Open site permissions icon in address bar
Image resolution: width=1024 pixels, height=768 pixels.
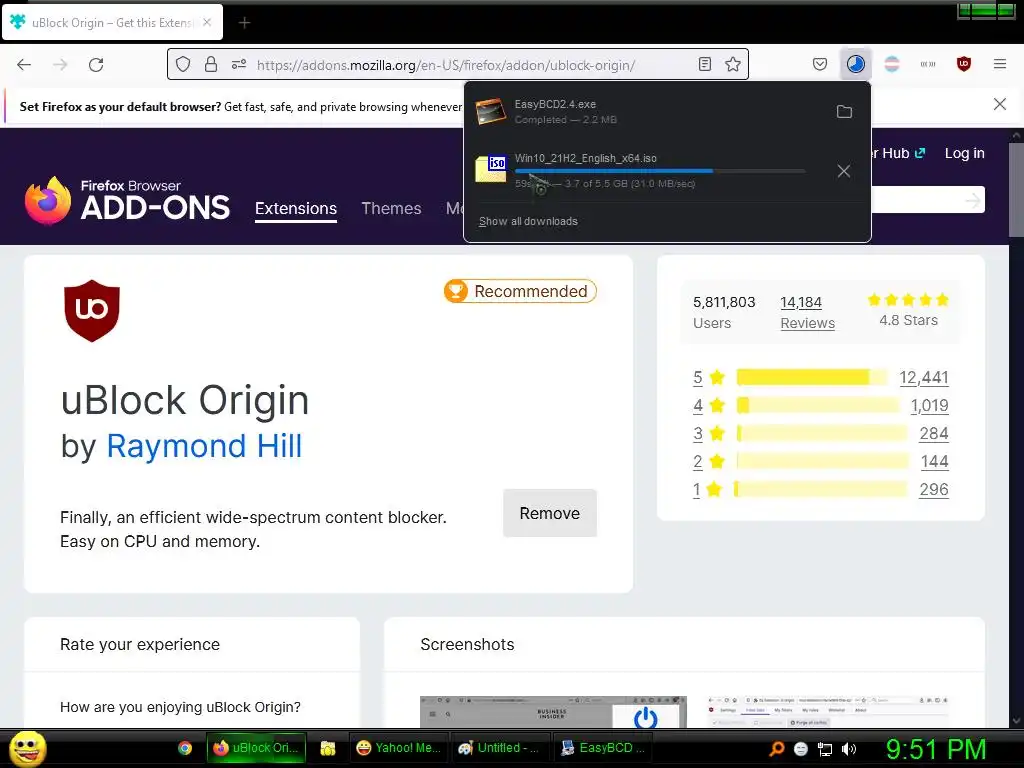[x=239, y=64]
